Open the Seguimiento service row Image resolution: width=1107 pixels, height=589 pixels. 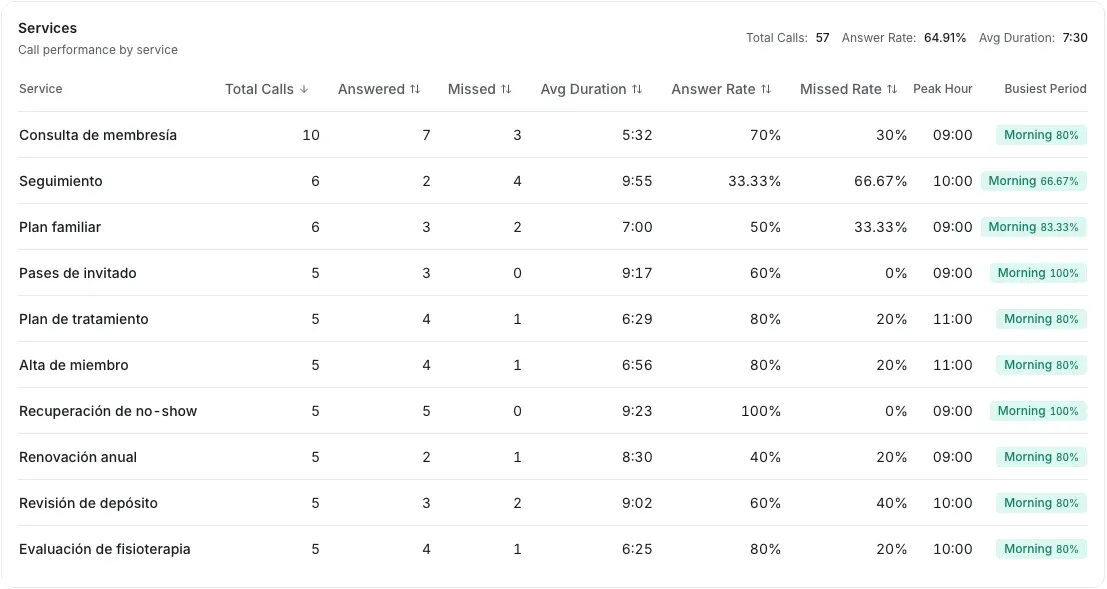[x=553, y=181]
